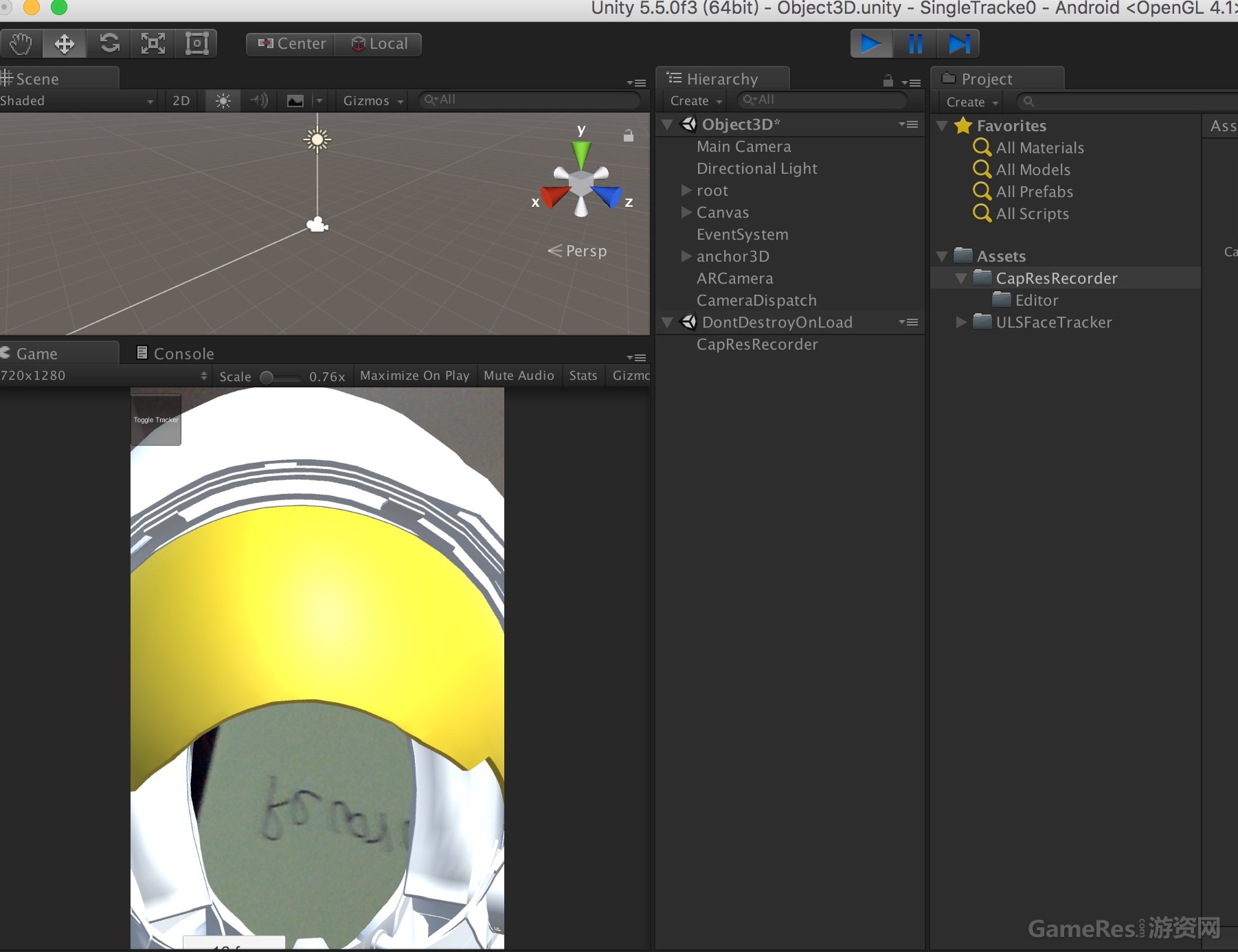This screenshot has height=952, width=1238.
Task: Select the Hand tool
Action: (x=21, y=44)
